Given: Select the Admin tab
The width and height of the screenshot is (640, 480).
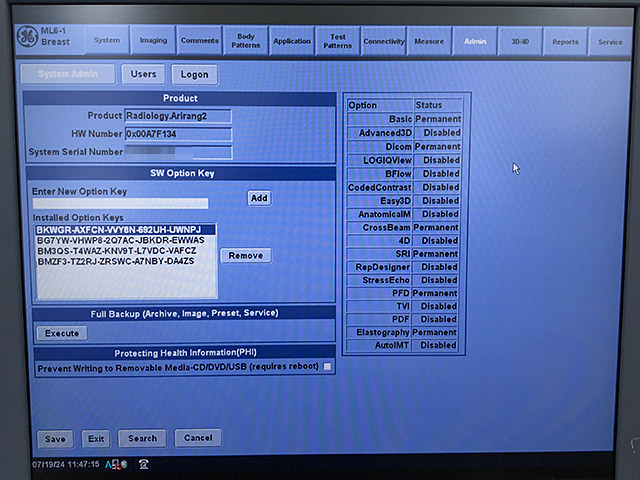Looking at the screenshot, I should [475, 41].
